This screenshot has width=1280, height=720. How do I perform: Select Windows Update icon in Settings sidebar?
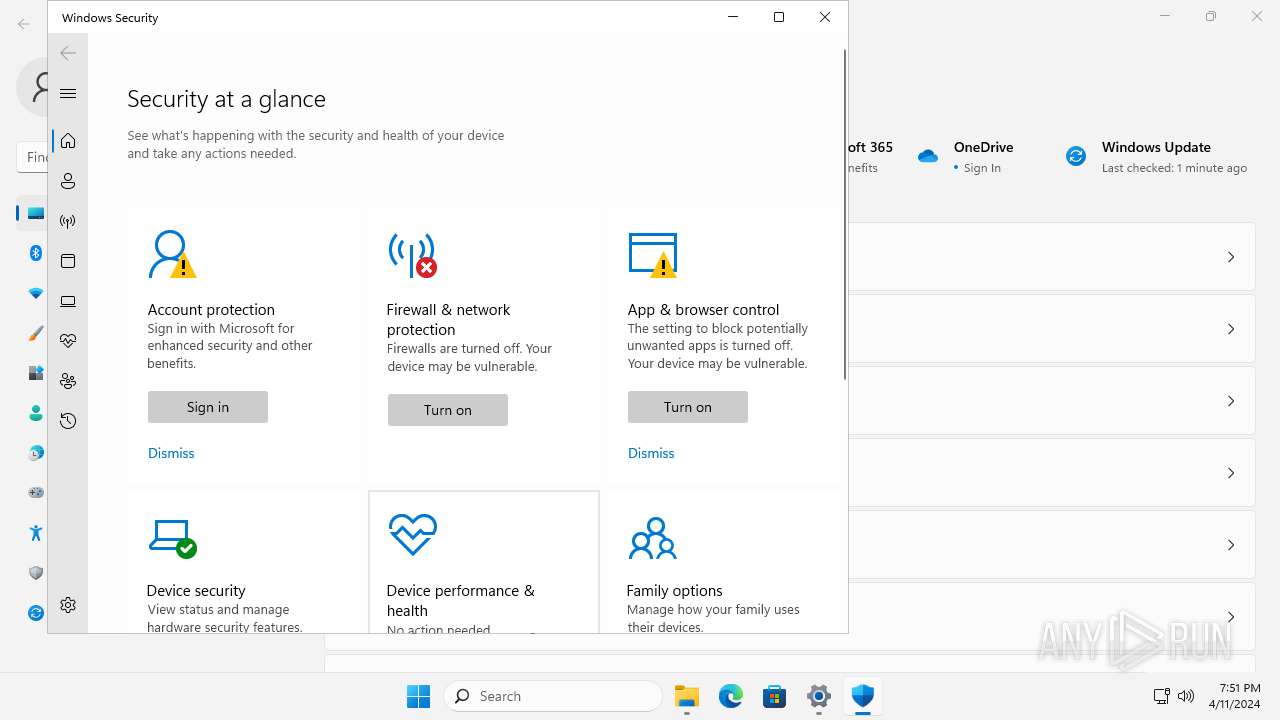click(x=36, y=613)
